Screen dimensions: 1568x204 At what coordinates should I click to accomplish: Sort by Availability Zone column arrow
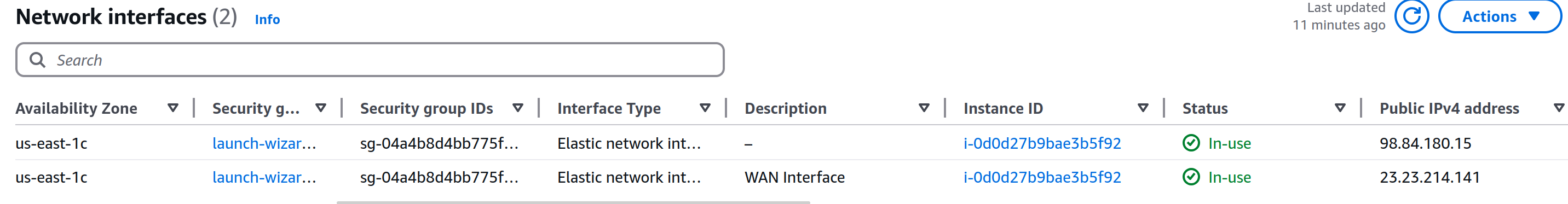point(173,108)
